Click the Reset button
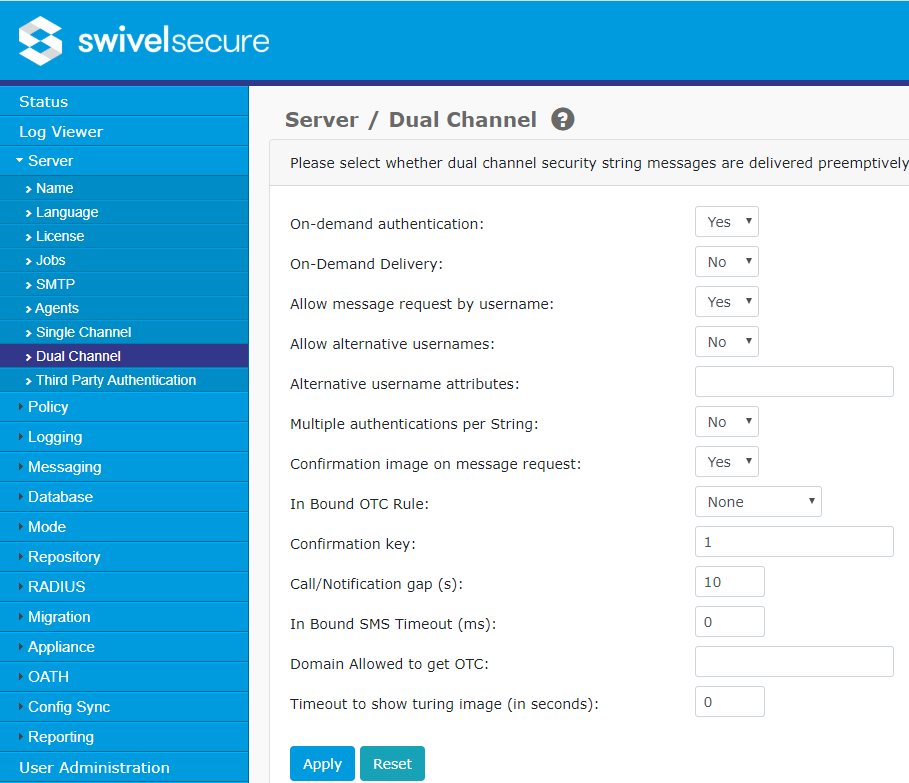Screen dimensions: 909x783 [392, 764]
